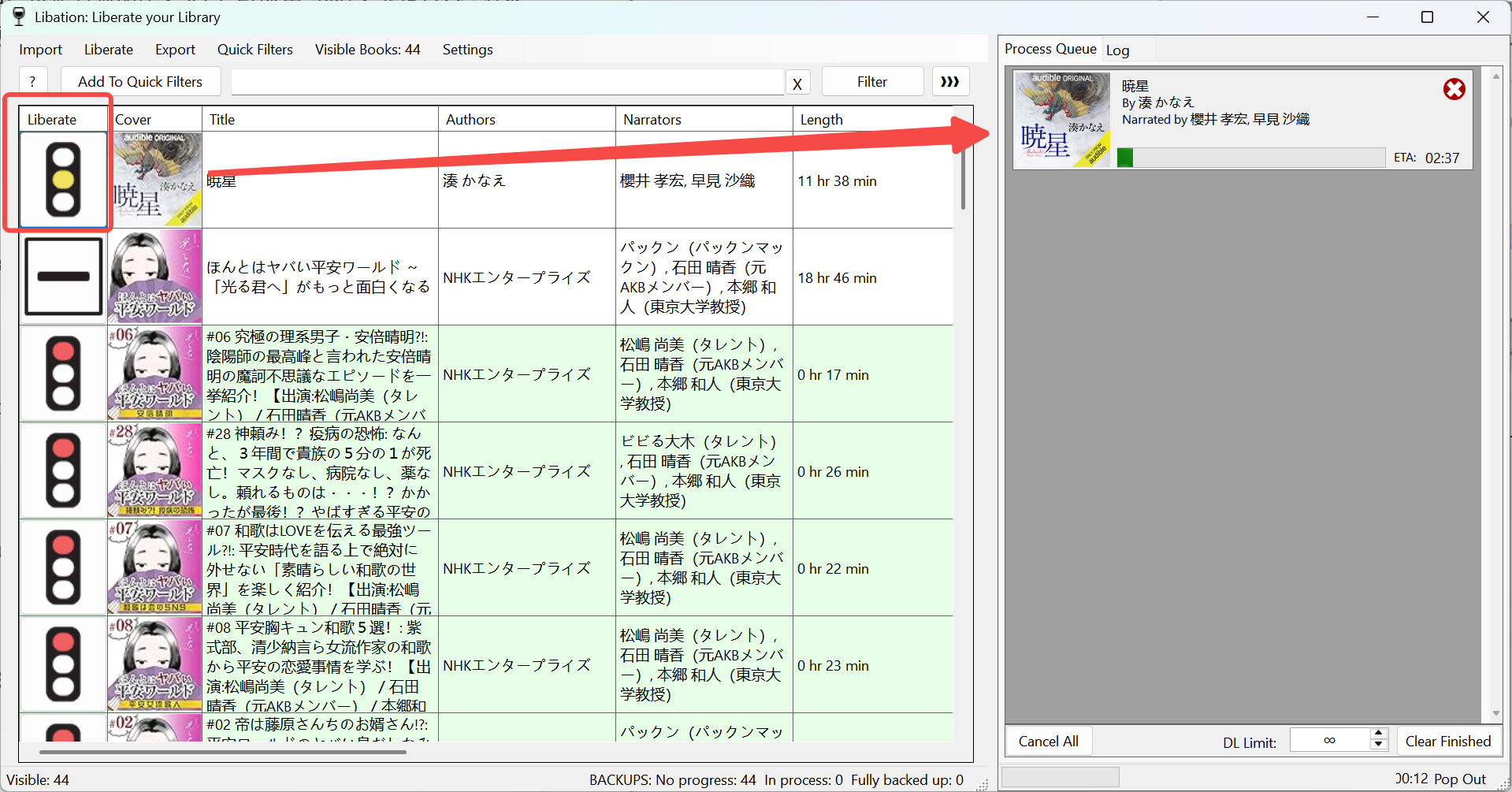Screen dimensions: 1512x792
Task: Open the Export menu
Action: pyautogui.click(x=175, y=50)
